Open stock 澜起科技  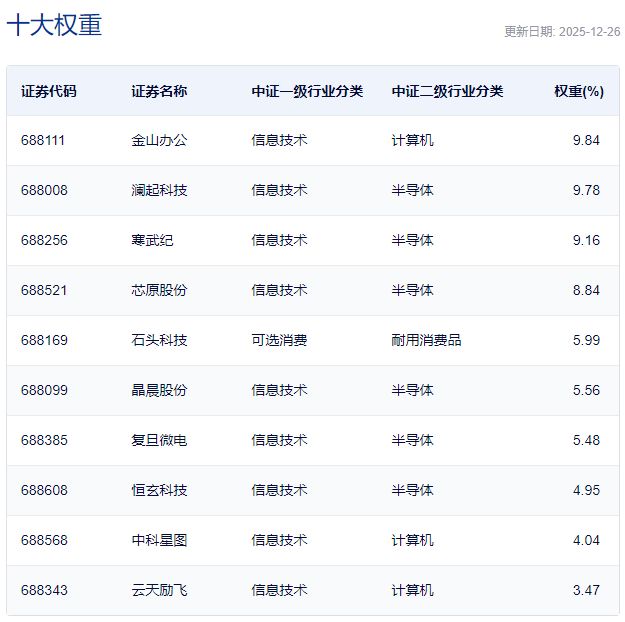tap(159, 190)
